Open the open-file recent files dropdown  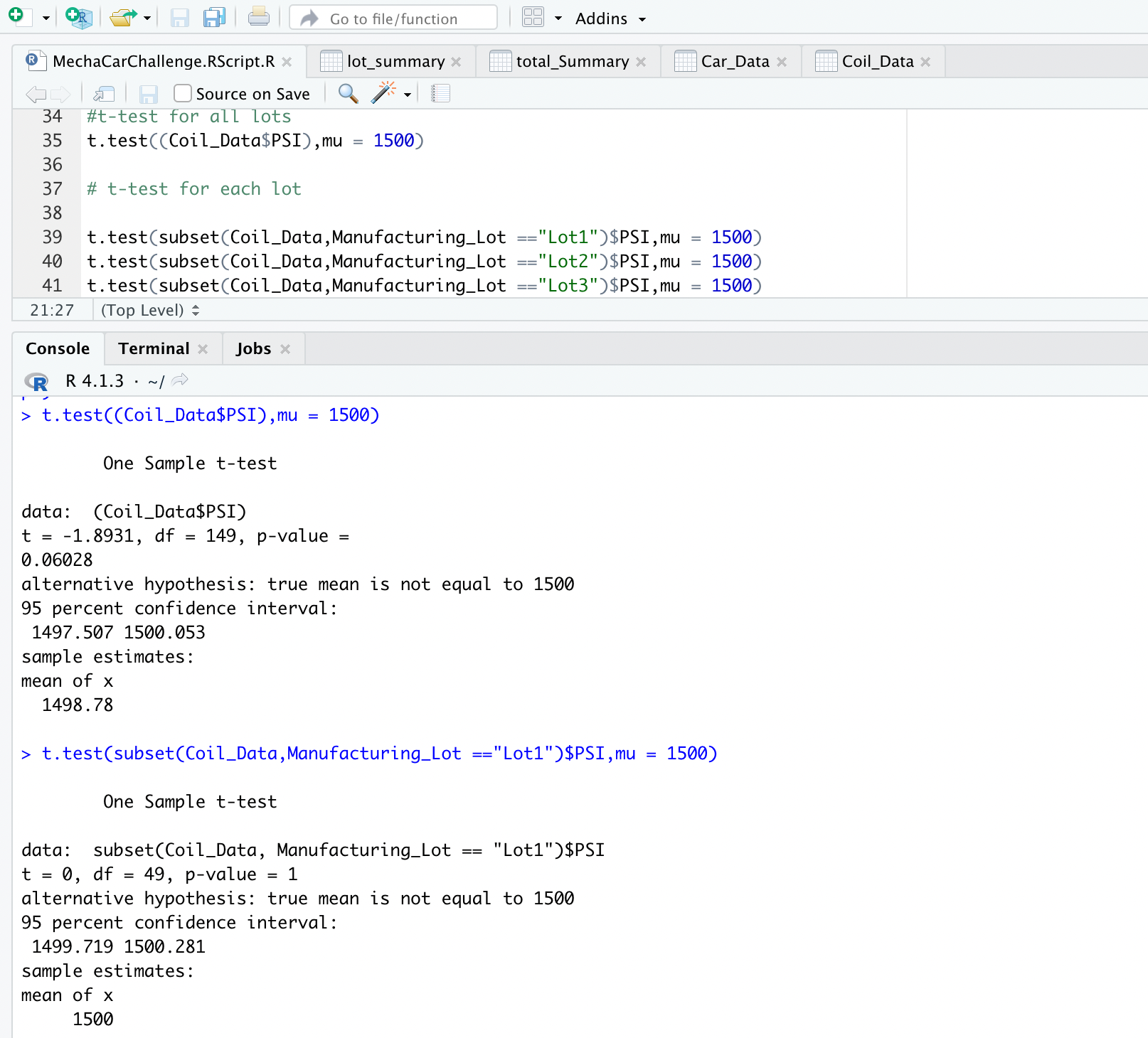click(x=146, y=18)
